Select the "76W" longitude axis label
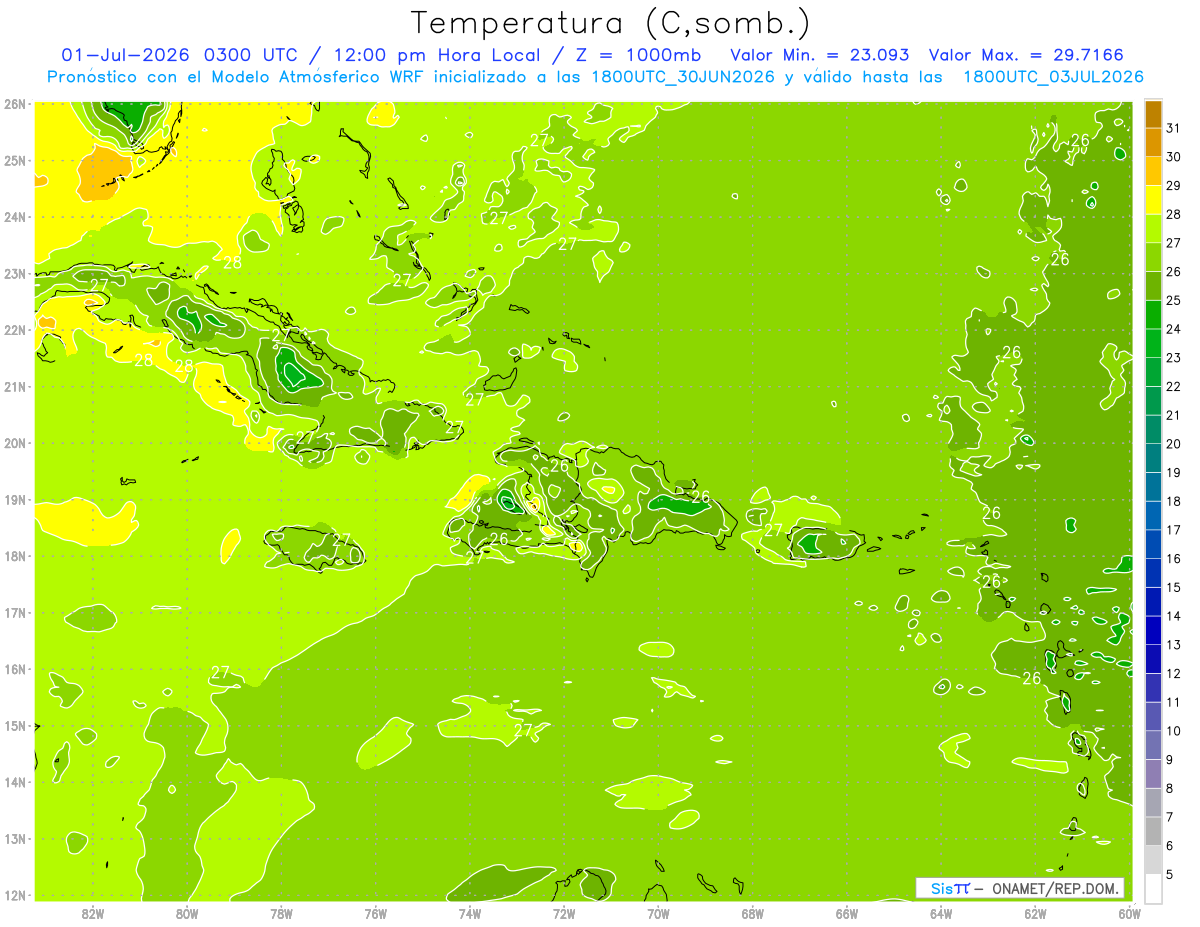The width and height of the screenshot is (1200, 927). tap(375, 913)
